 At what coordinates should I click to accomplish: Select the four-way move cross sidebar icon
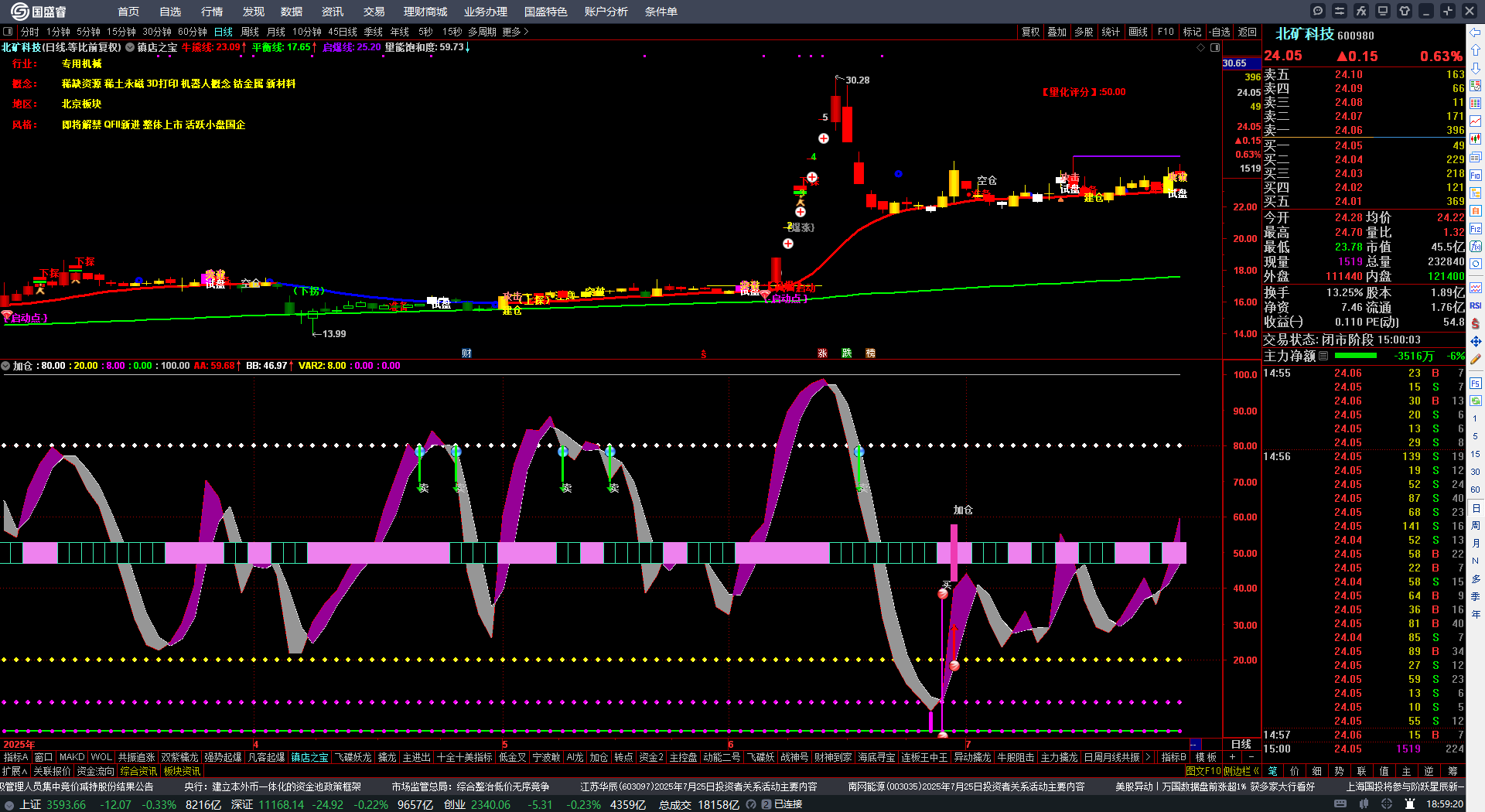click(1476, 341)
